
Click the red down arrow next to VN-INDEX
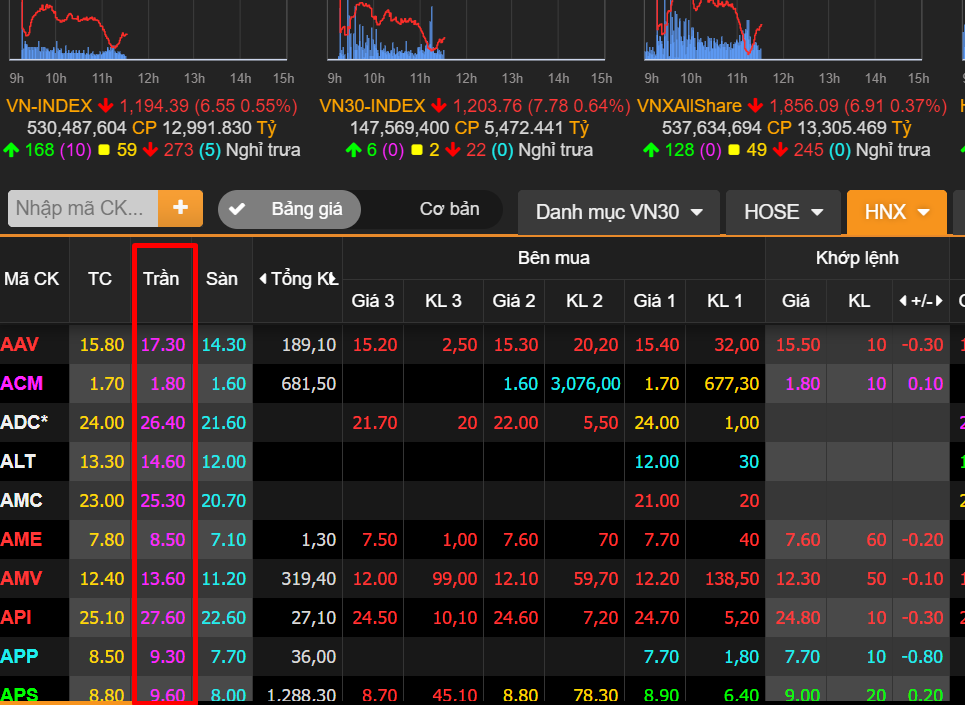tap(106, 106)
